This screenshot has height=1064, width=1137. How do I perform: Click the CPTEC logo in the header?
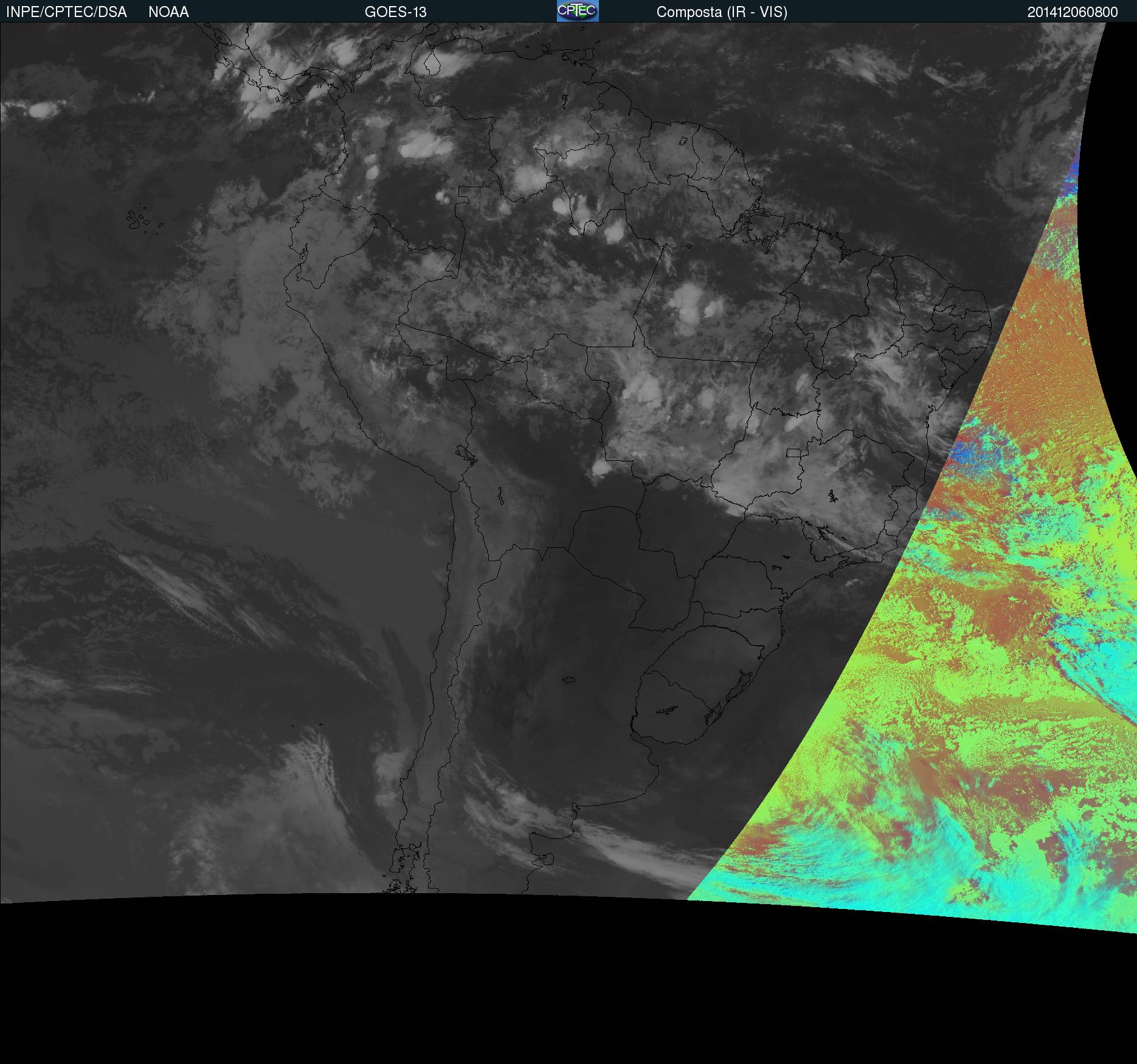578,11
